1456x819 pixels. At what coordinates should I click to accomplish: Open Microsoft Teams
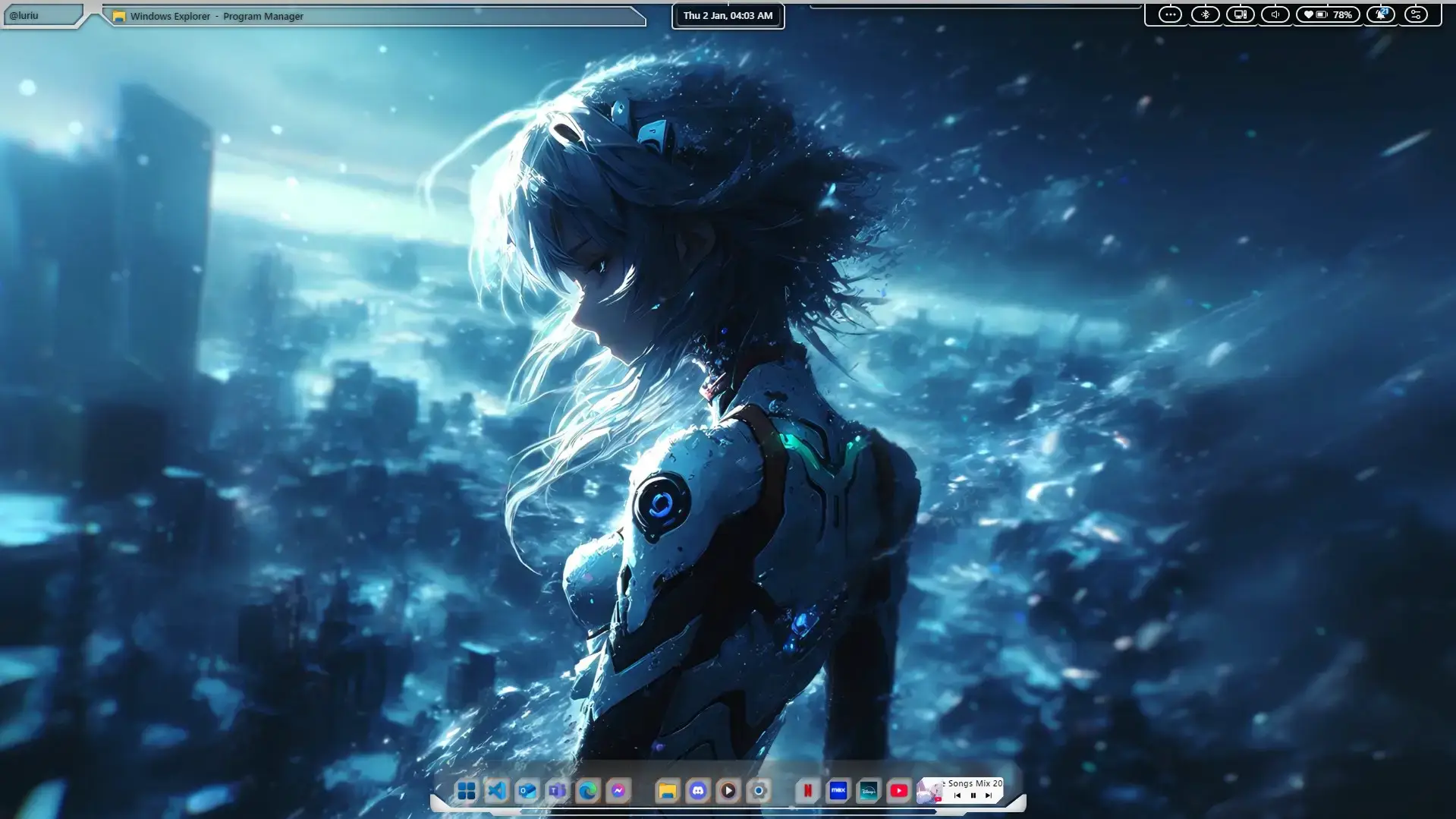tap(559, 791)
